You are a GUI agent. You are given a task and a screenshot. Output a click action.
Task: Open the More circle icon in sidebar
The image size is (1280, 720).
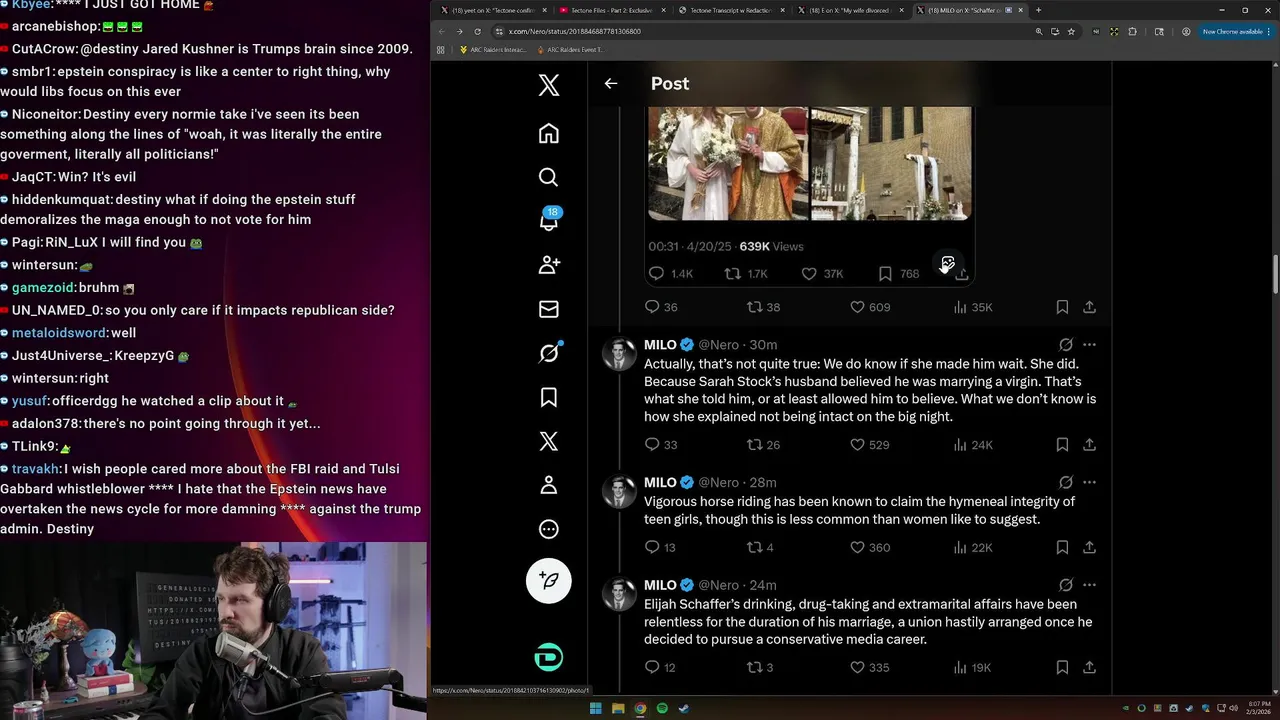[x=548, y=529]
